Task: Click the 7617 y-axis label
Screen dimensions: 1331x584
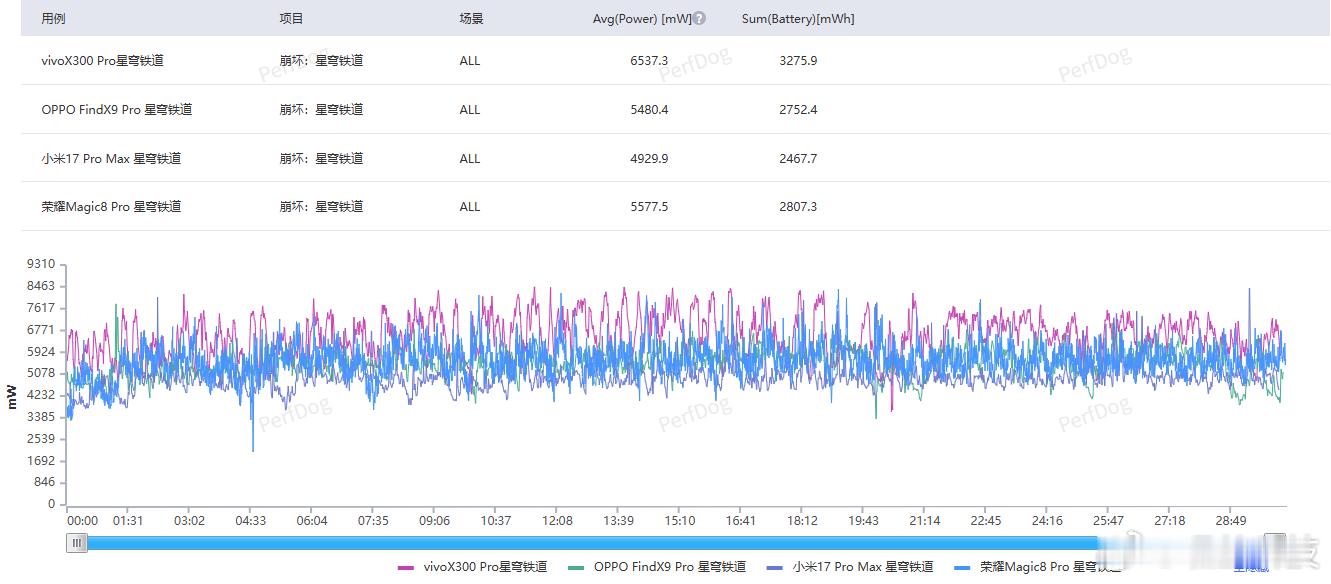Action: point(42,308)
